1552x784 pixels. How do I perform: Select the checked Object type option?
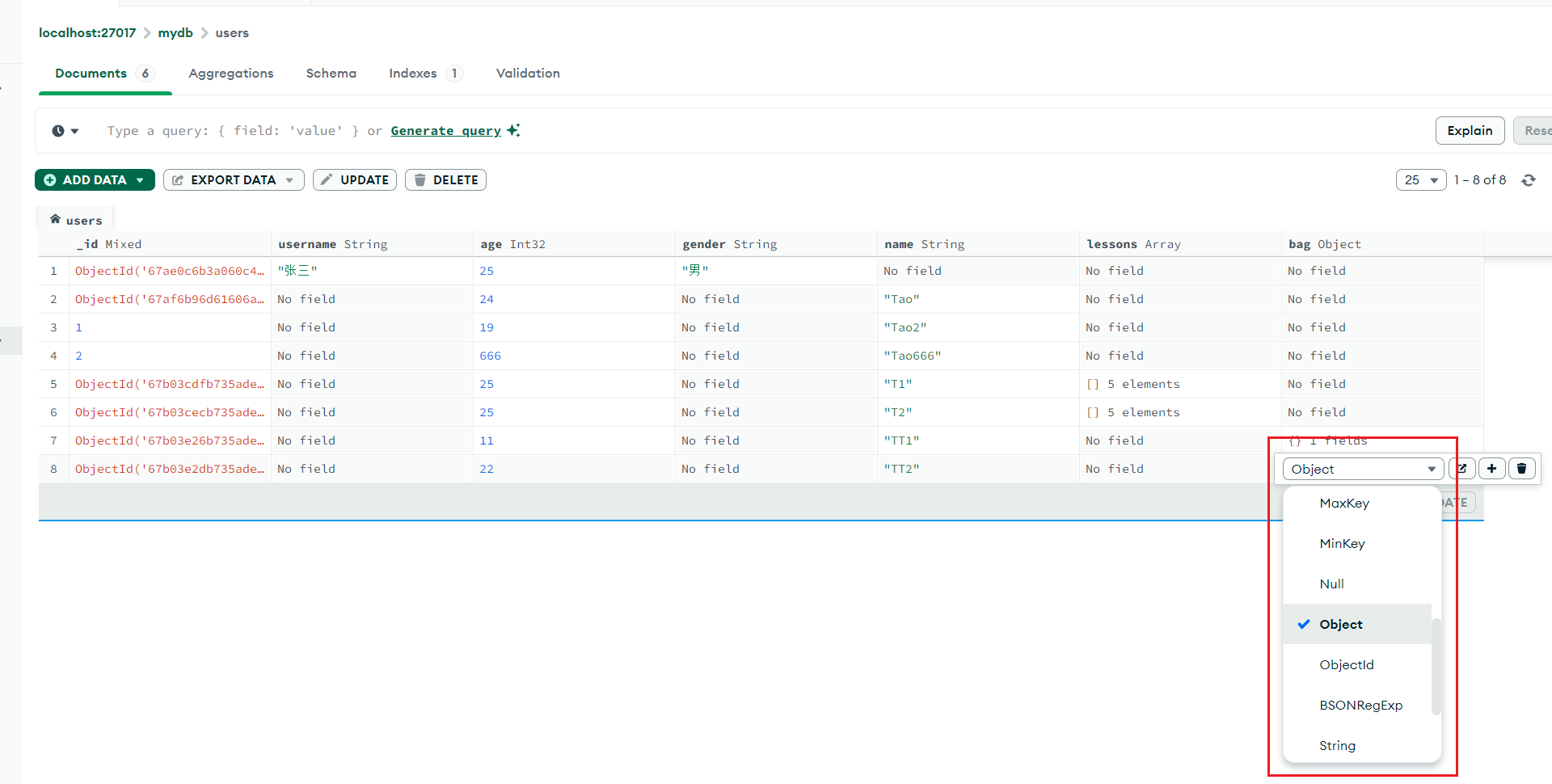pos(1341,624)
